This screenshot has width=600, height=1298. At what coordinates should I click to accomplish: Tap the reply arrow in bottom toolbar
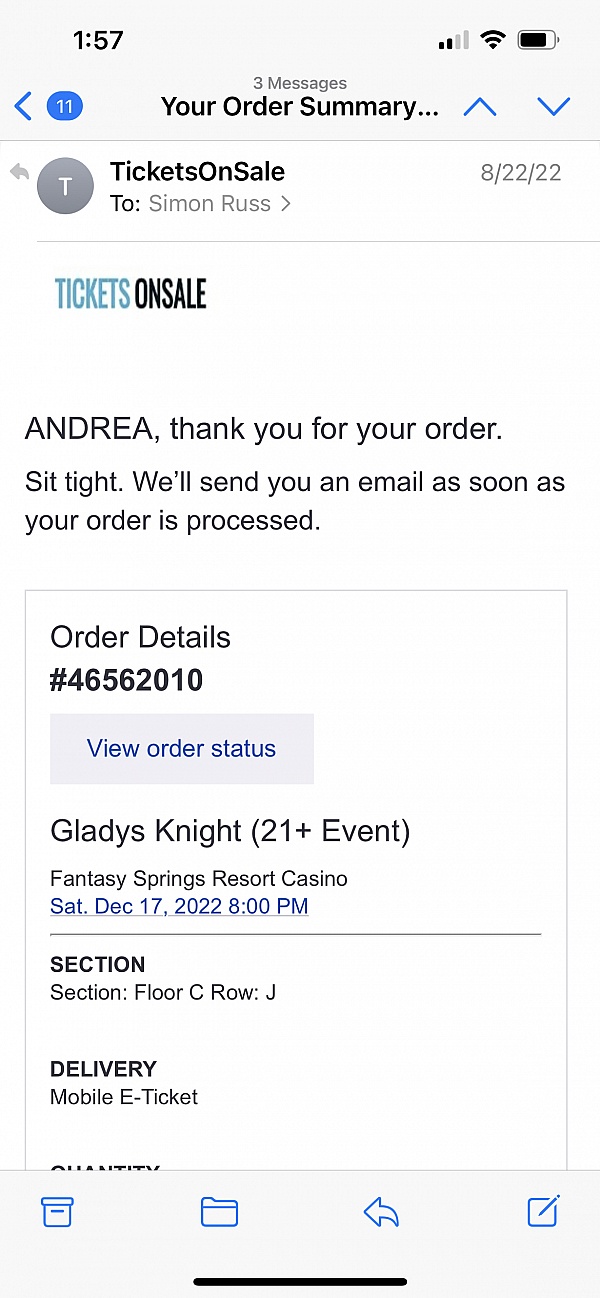(381, 1212)
